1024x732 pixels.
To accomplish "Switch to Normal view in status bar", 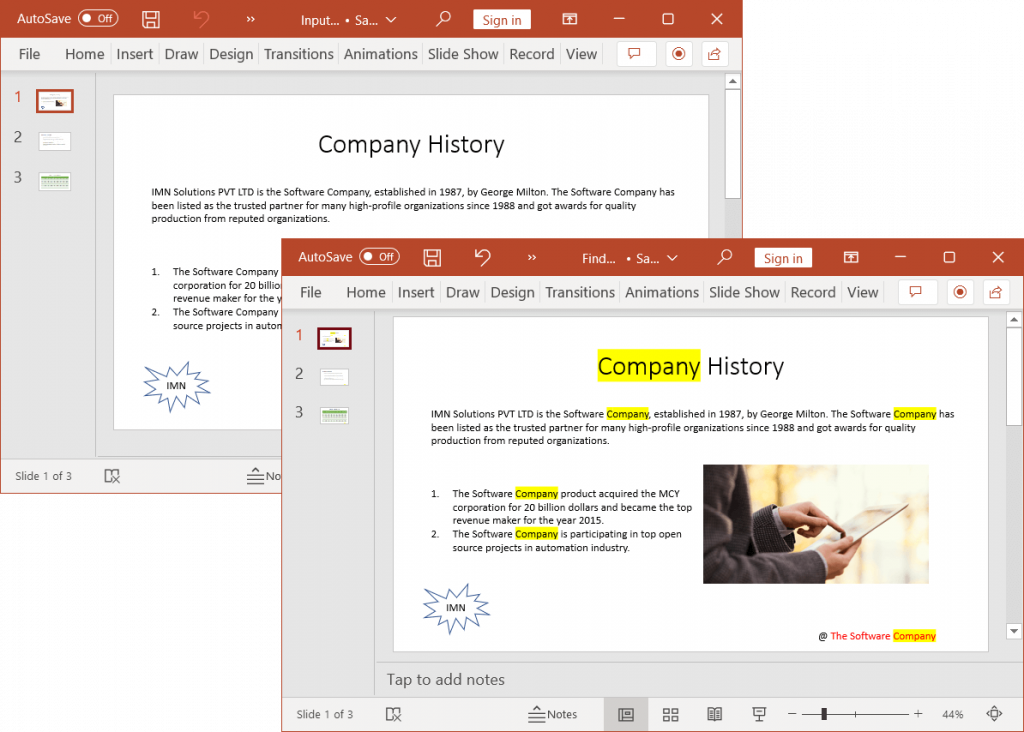I will pyautogui.click(x=626, y=714).
